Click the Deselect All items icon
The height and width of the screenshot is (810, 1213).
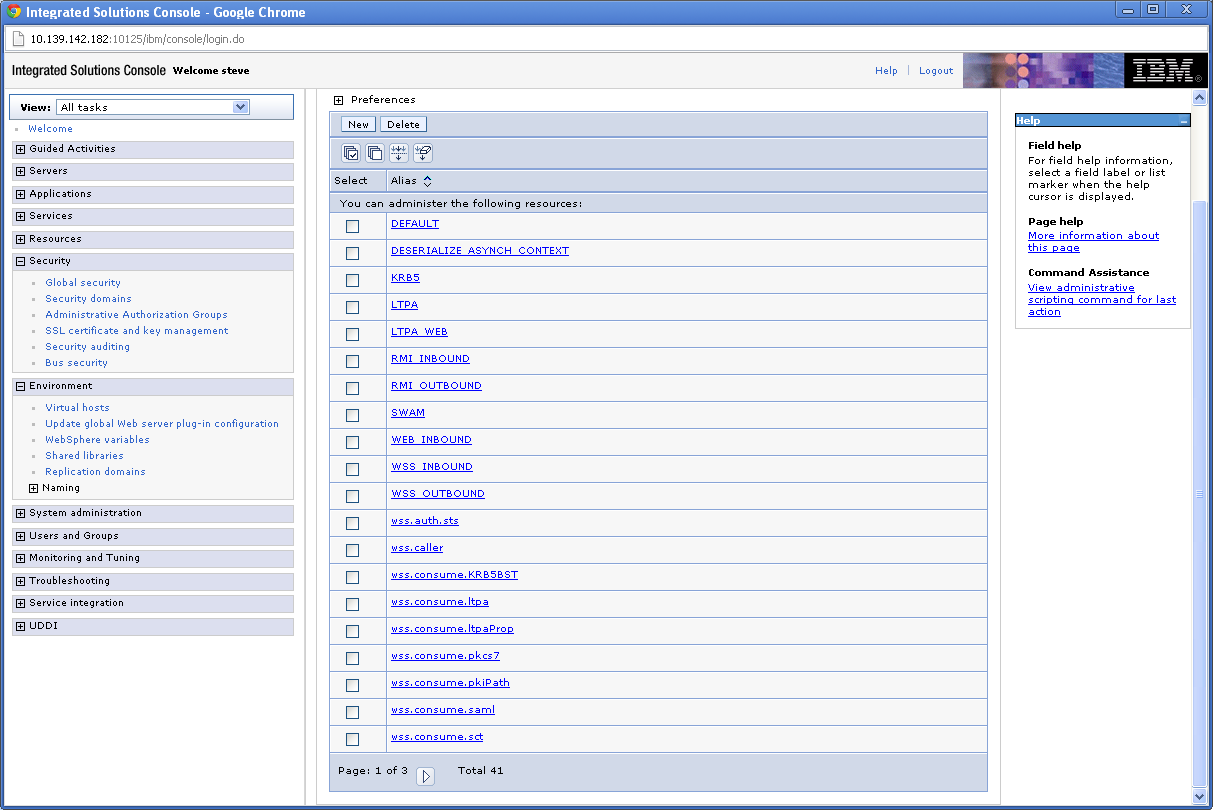pos(375,153)
